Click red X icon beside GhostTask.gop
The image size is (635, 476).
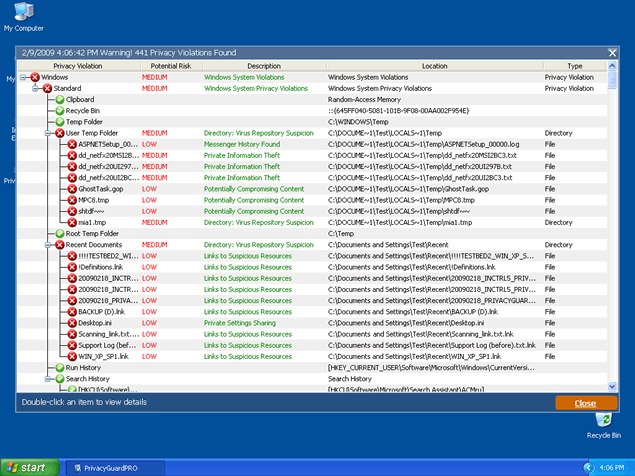[72, 188]
